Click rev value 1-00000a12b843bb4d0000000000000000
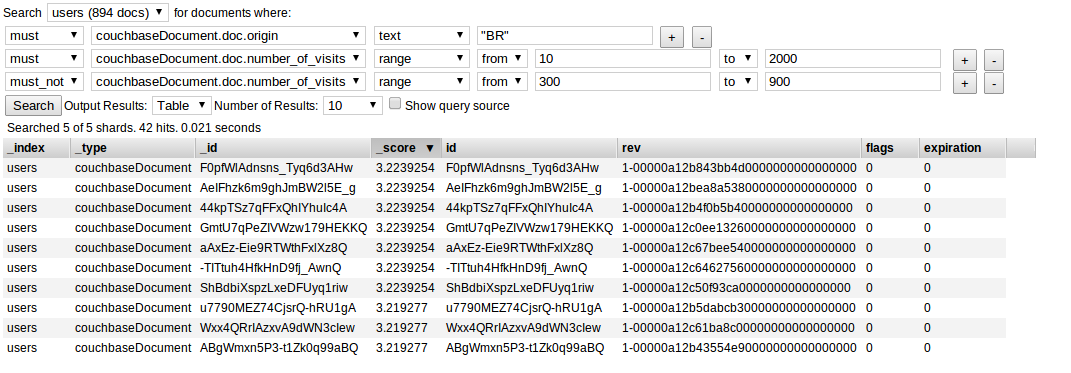 coord(739,168)
